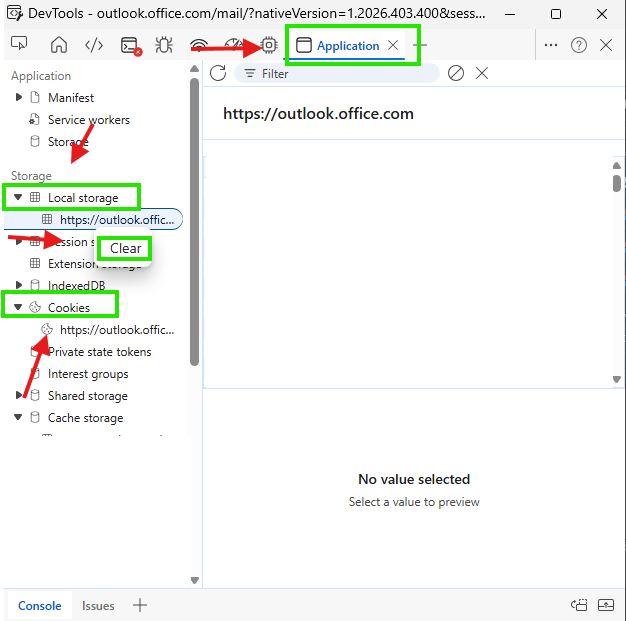Collapse the Cookies tree arrow
This screenshot has width=626, height=621.
18,307
